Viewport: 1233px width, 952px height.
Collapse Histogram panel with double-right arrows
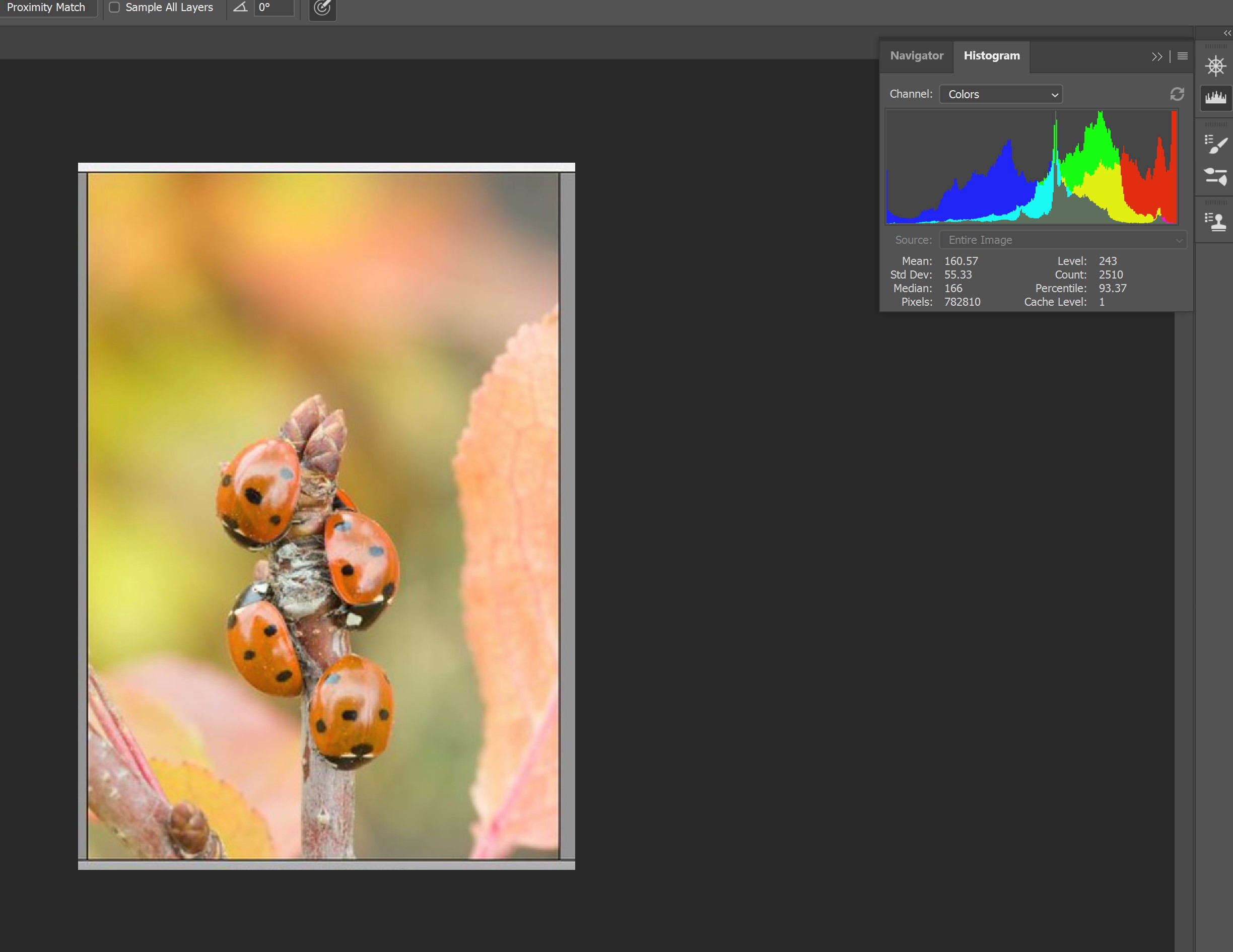coord(1157,56)
